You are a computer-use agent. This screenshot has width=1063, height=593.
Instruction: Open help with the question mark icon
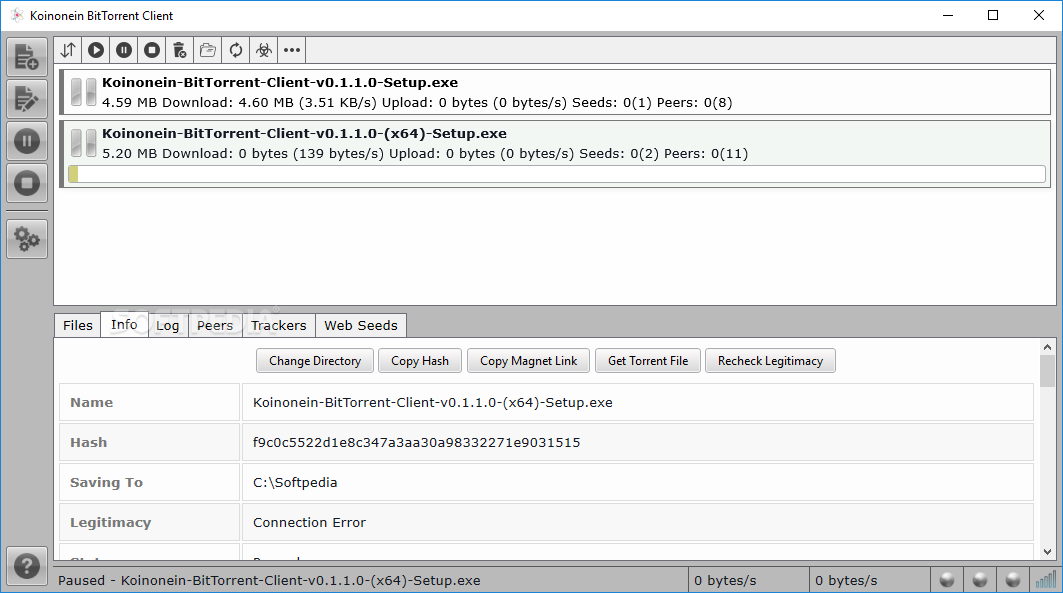click(27, 565)
